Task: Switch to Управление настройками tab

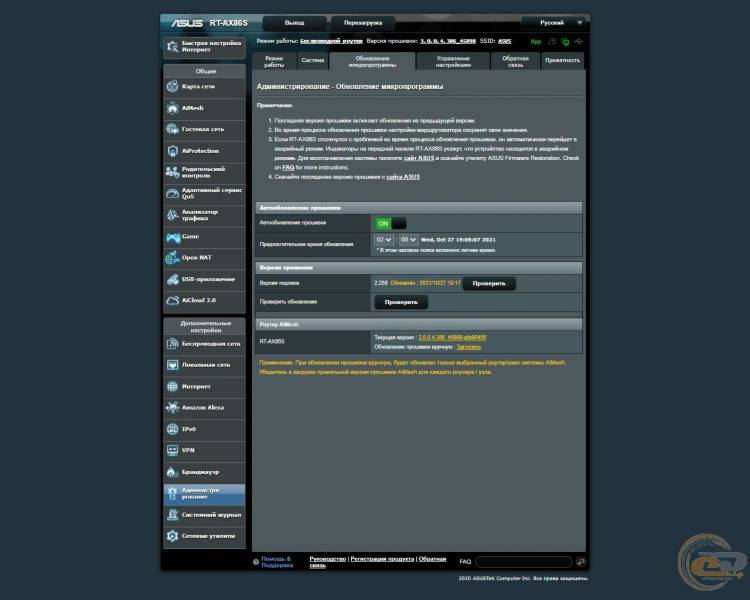Action: point(453,61)
